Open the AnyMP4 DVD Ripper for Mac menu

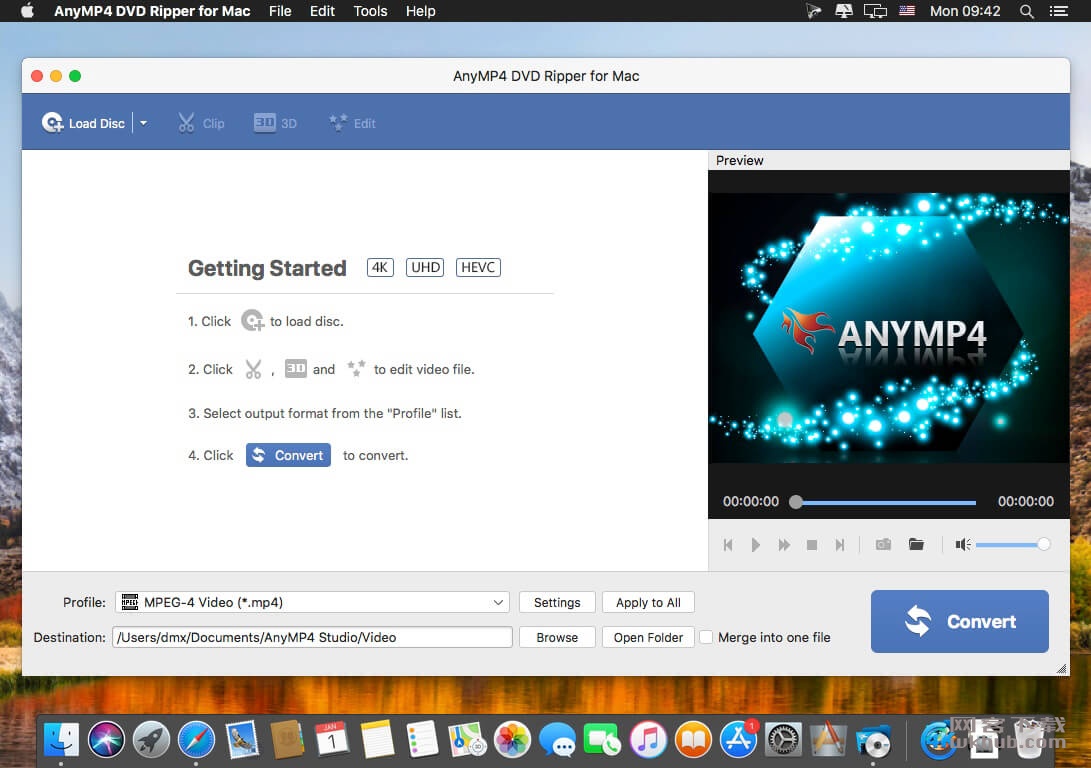[152, 11]
